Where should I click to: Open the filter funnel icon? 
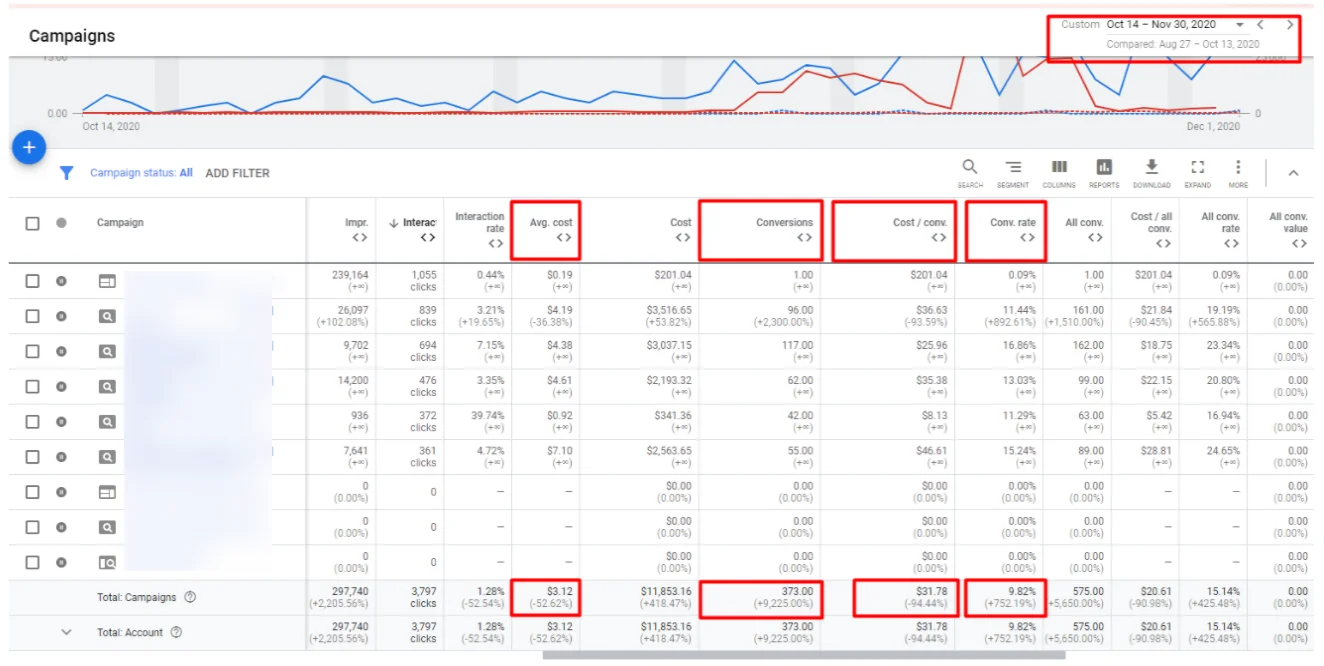pos(66,173)
